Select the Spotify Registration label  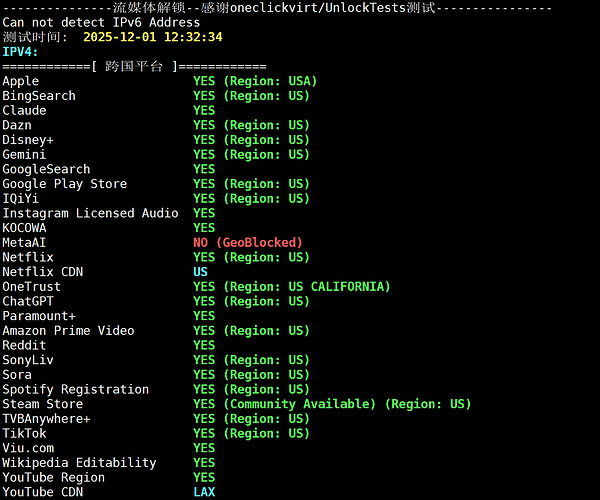click(x=75, y=389)
